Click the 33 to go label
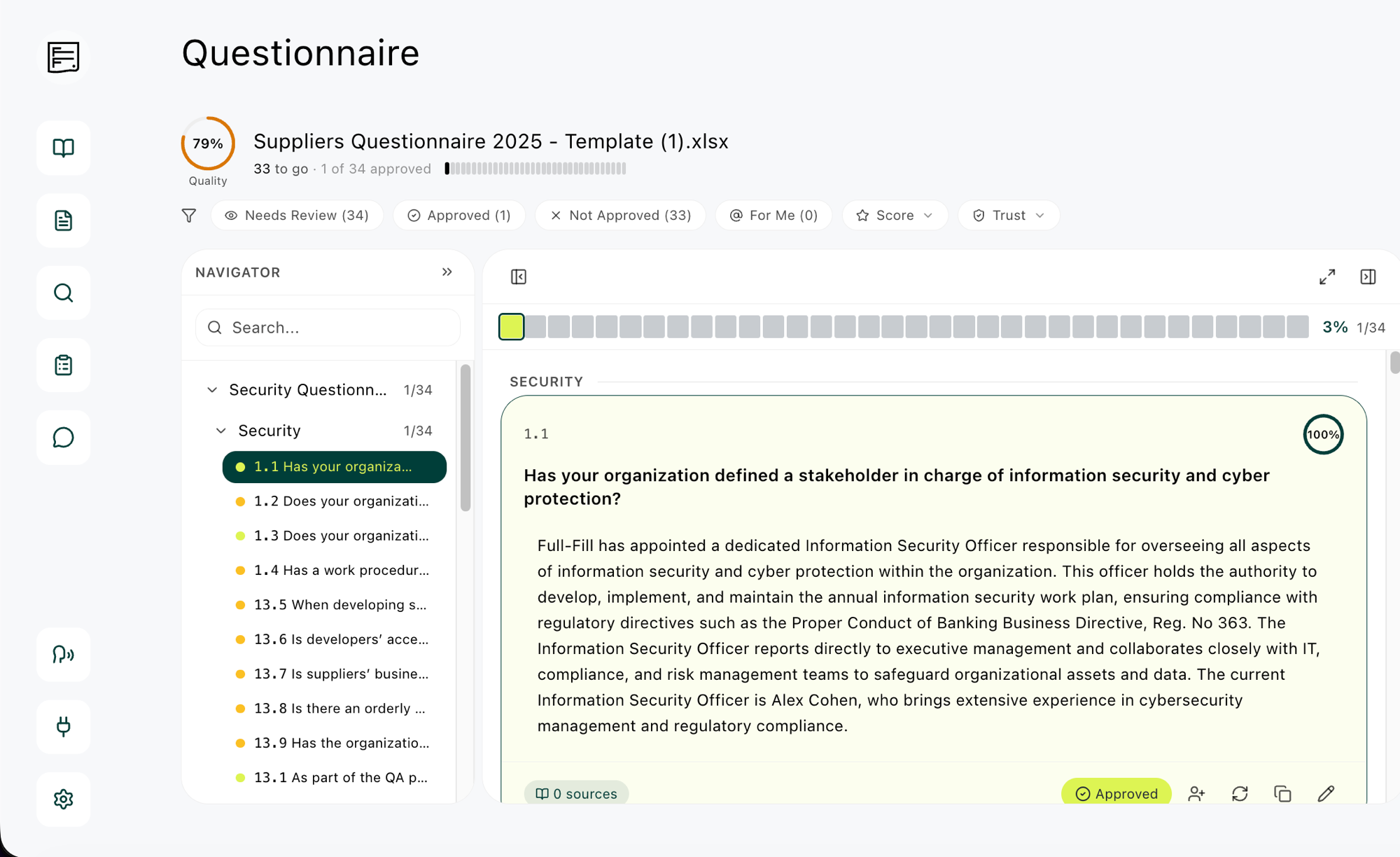The height and width of the screenshot is (857, 1400). tap(281, 169)
